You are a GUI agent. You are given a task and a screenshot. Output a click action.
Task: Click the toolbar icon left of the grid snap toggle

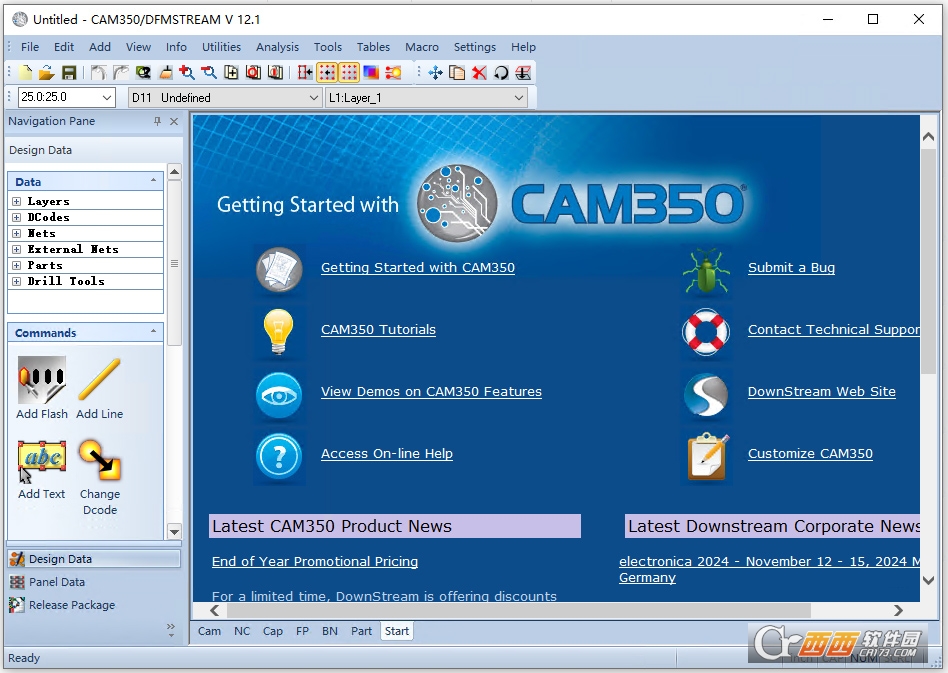point(305,73)
